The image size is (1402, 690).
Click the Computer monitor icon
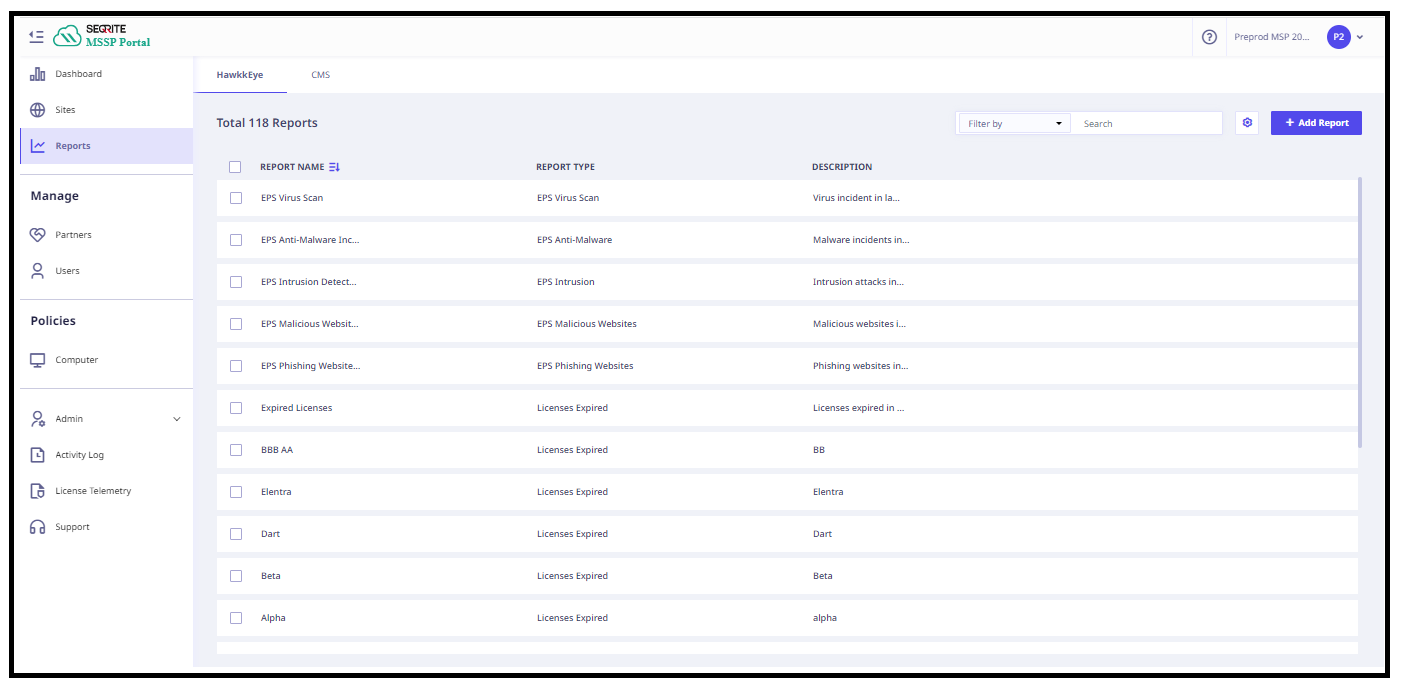38,360
